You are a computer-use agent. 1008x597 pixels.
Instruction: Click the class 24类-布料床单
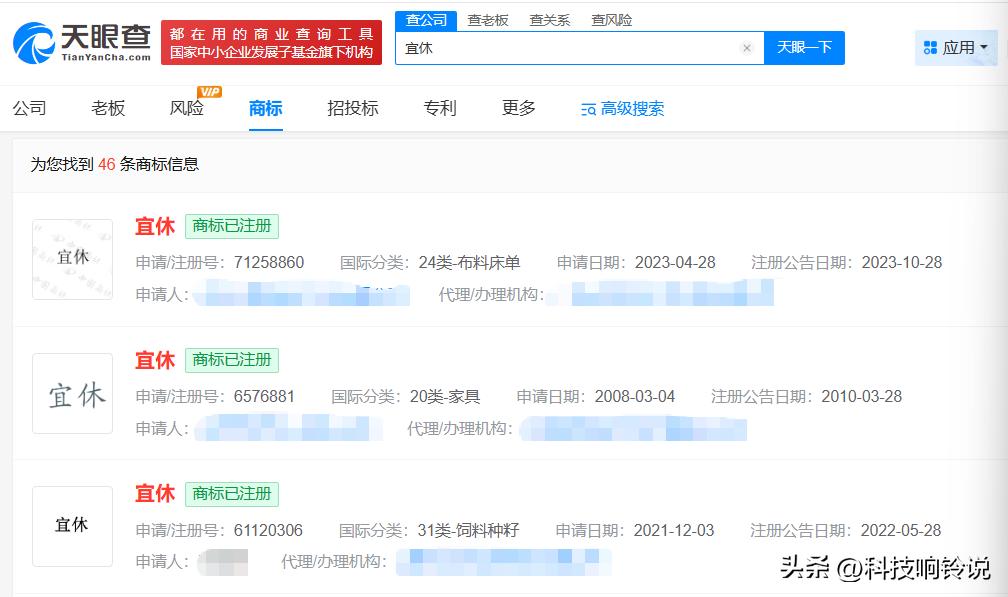469,262
